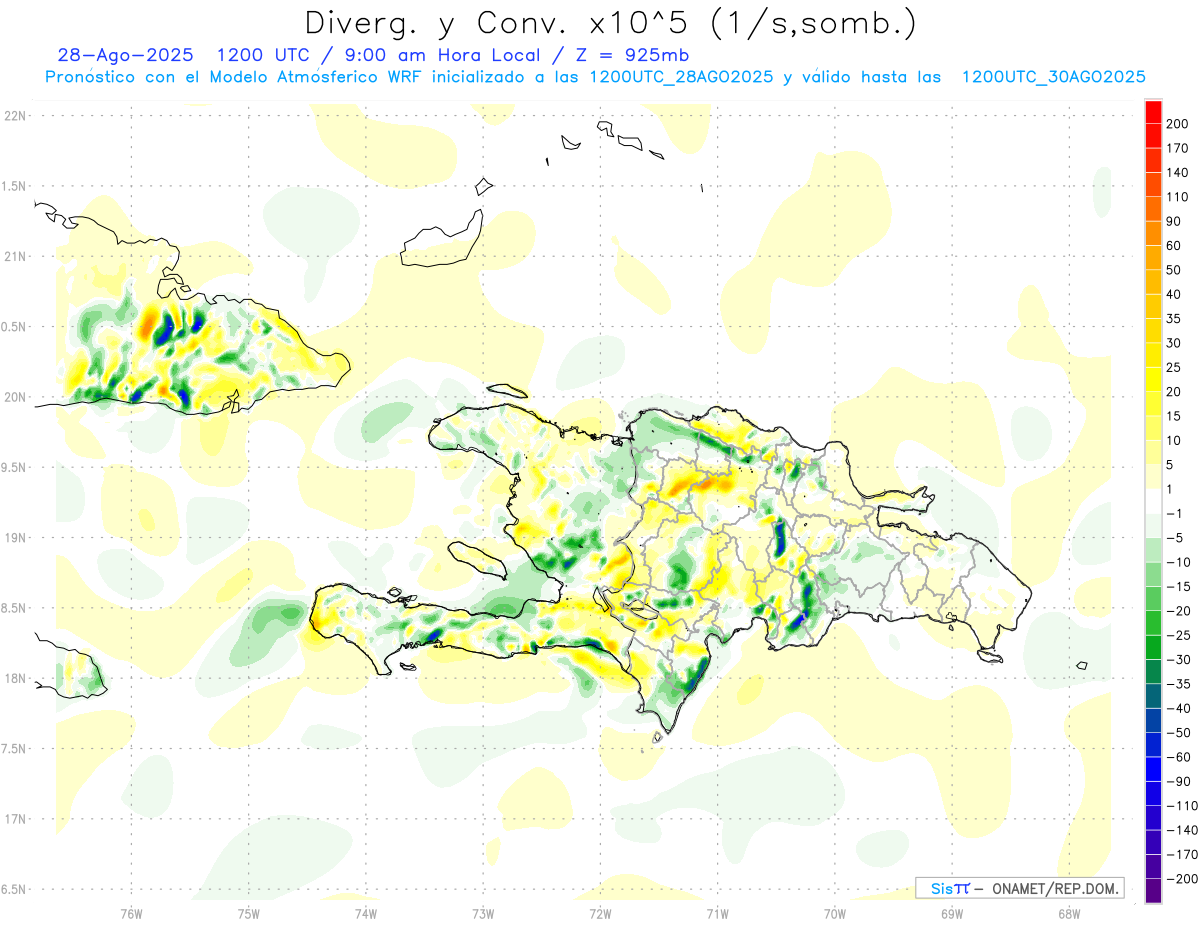Click the blue swatch between -60 and -90
1200x927 pixels.
(1154, 769)
